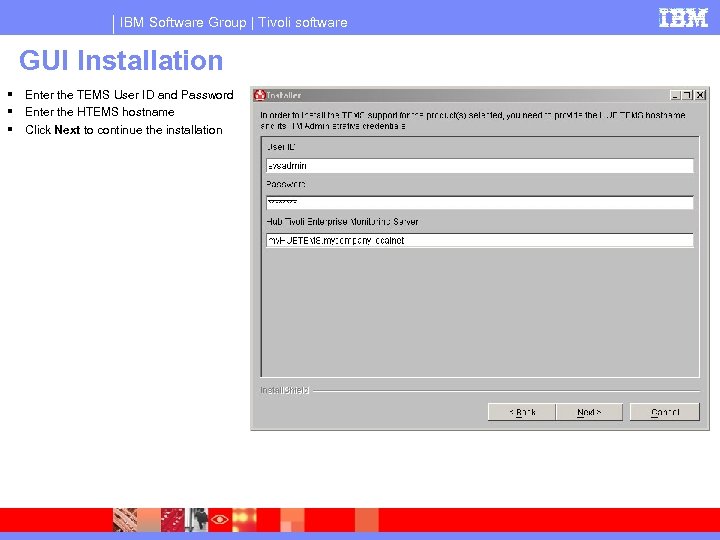Image resolution: width=720 pixels, height=540 pixels.
Task: Select the 'IBM Software Group | Tivoli software' header text
Action: click(233, 22)
